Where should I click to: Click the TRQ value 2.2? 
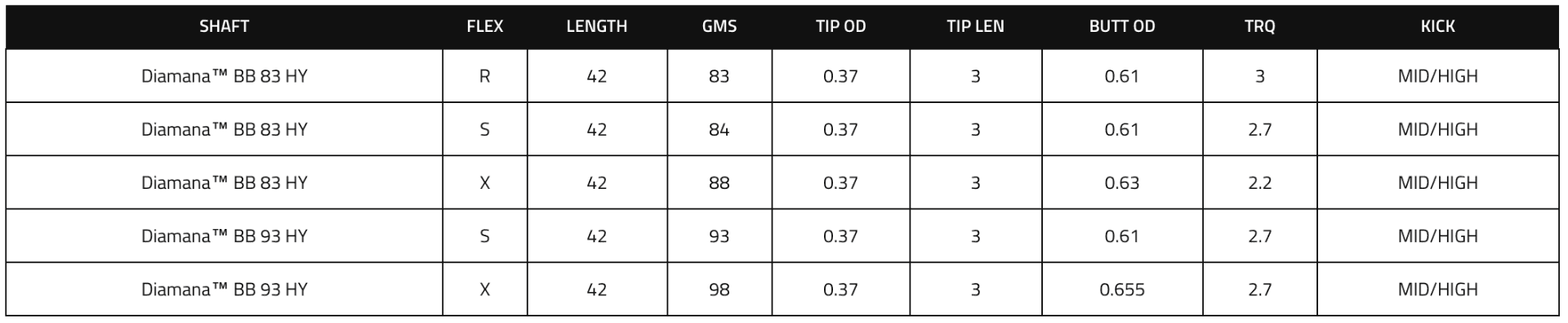point(1259,182)
